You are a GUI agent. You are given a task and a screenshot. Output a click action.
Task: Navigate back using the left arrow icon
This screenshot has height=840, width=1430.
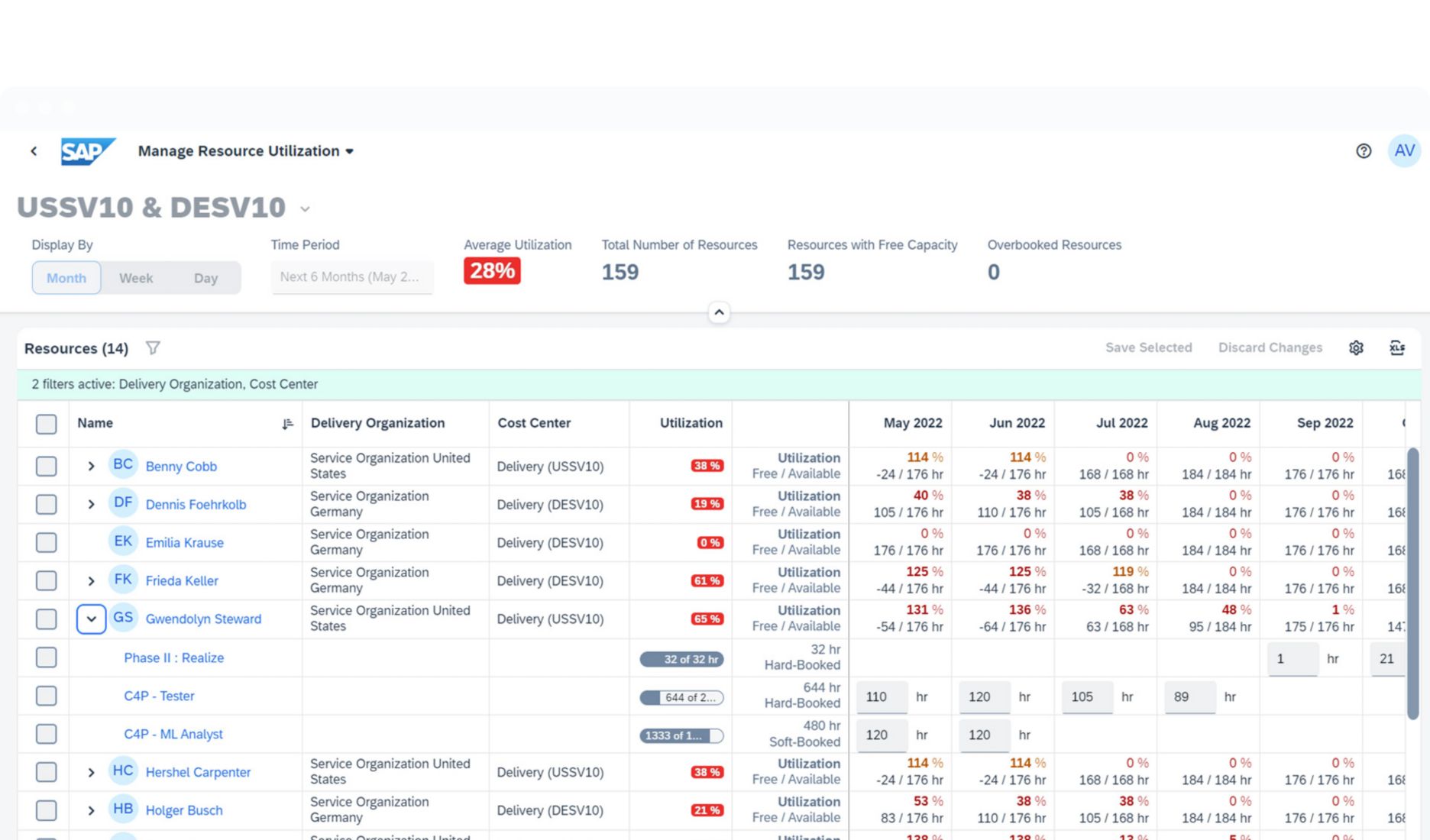(34, 150)
